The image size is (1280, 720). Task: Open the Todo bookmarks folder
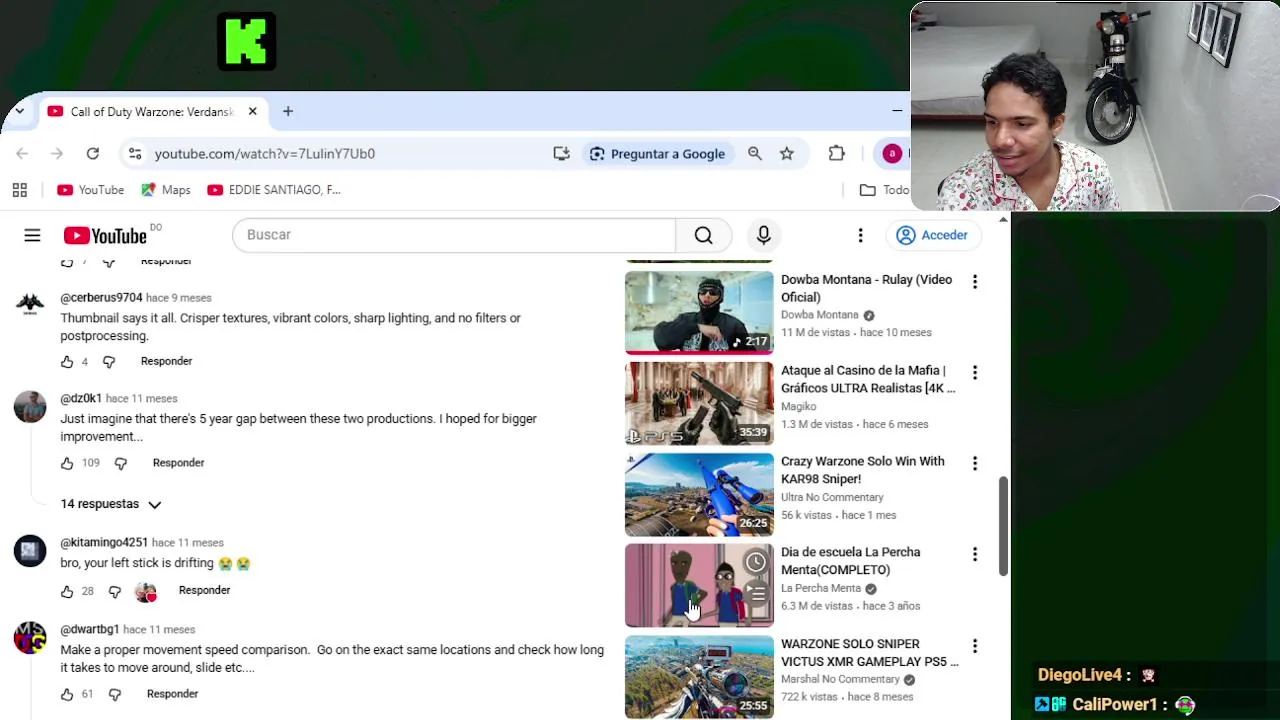click(x=884, y=190)
